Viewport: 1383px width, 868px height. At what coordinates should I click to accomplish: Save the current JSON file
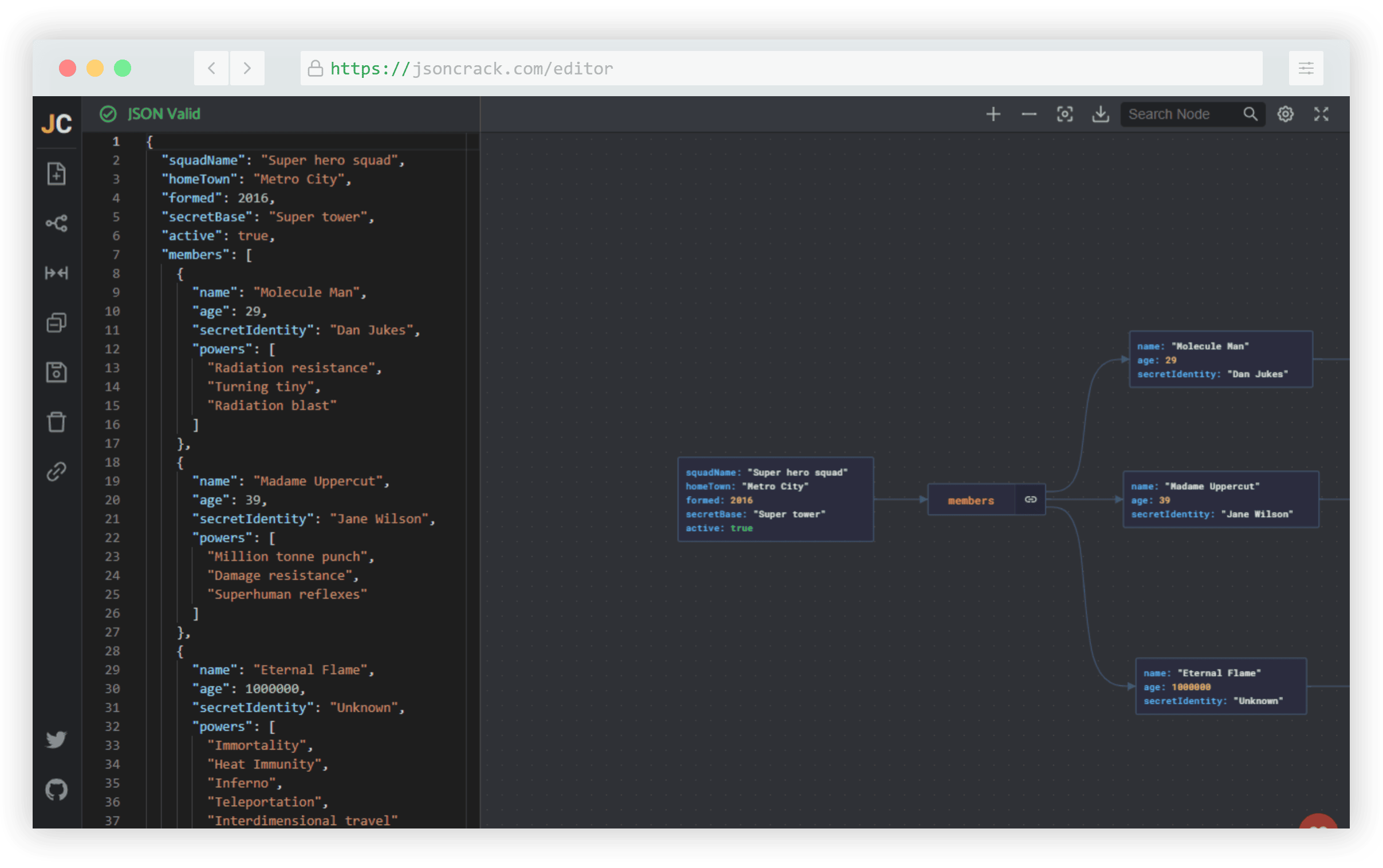point(56,372)
